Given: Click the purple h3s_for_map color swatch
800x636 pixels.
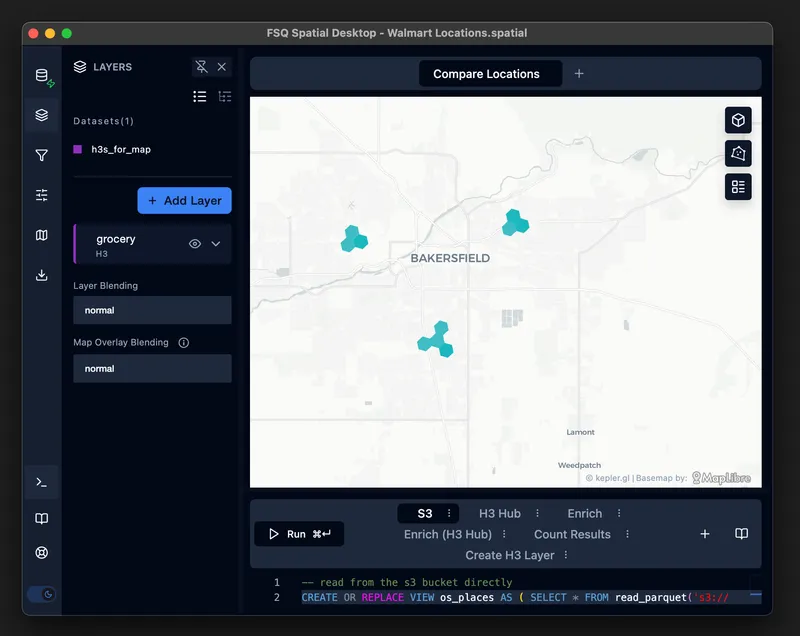Looking at the screenshot, I should pos(78,149).
